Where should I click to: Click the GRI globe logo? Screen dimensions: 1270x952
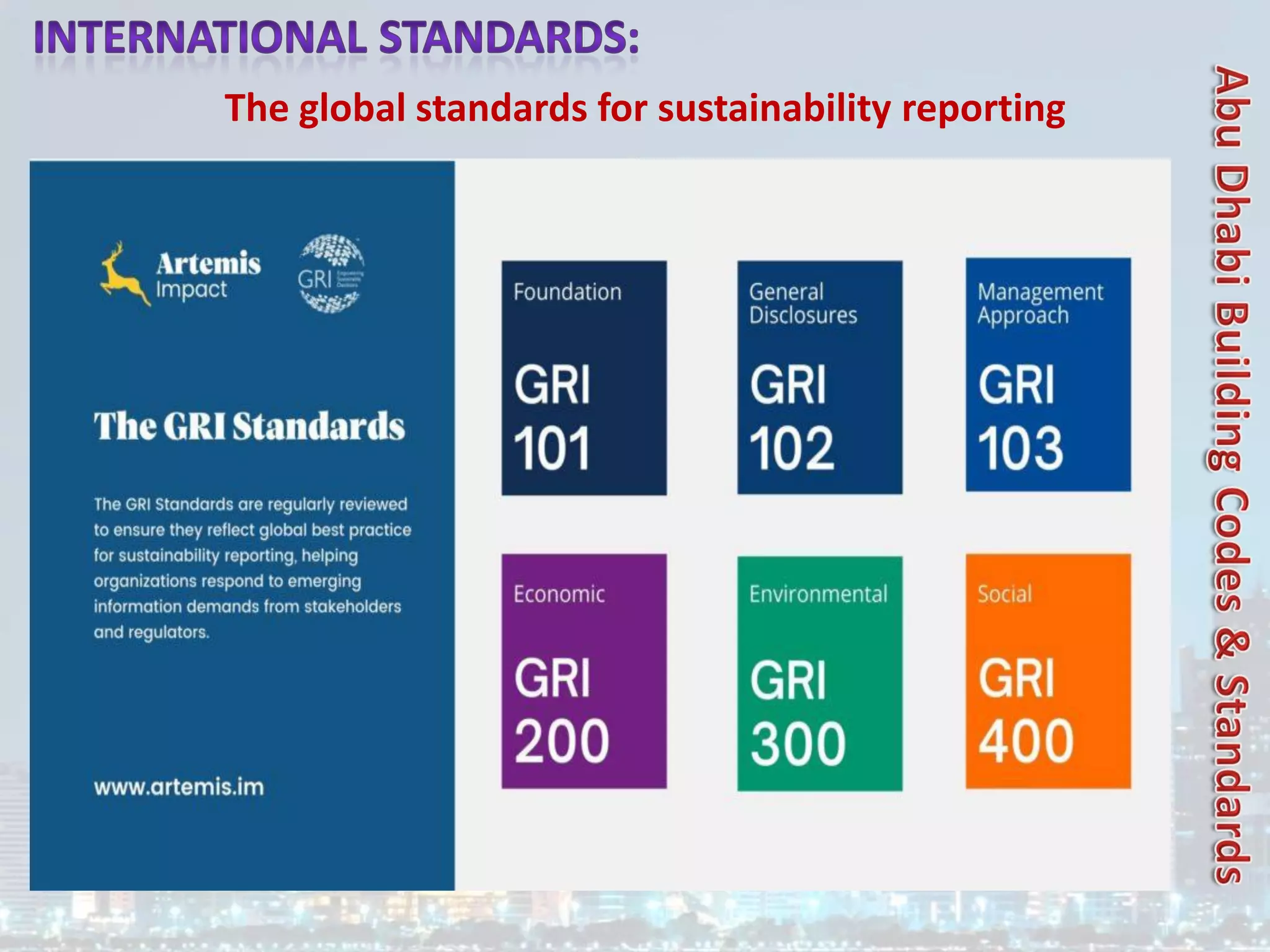click(331, 273)
